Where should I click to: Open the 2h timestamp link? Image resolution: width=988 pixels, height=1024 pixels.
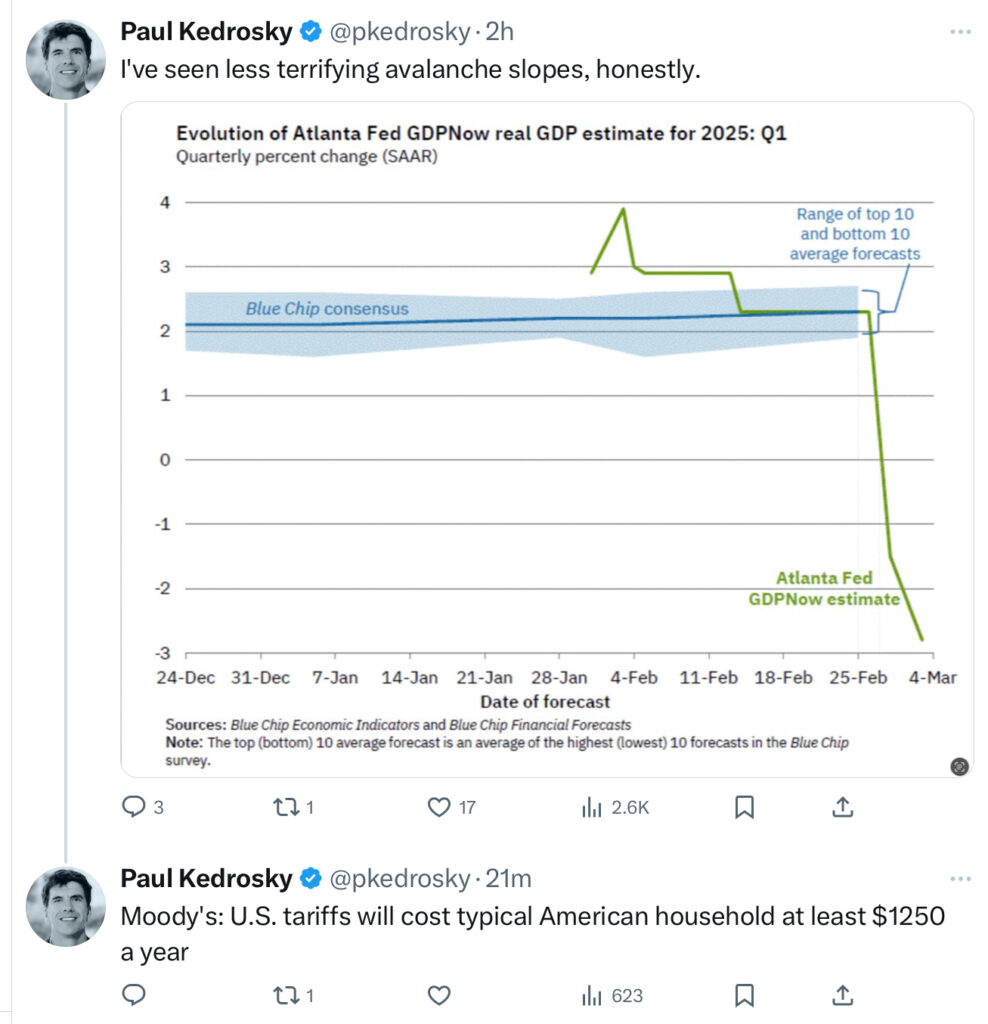coord(500,32)
